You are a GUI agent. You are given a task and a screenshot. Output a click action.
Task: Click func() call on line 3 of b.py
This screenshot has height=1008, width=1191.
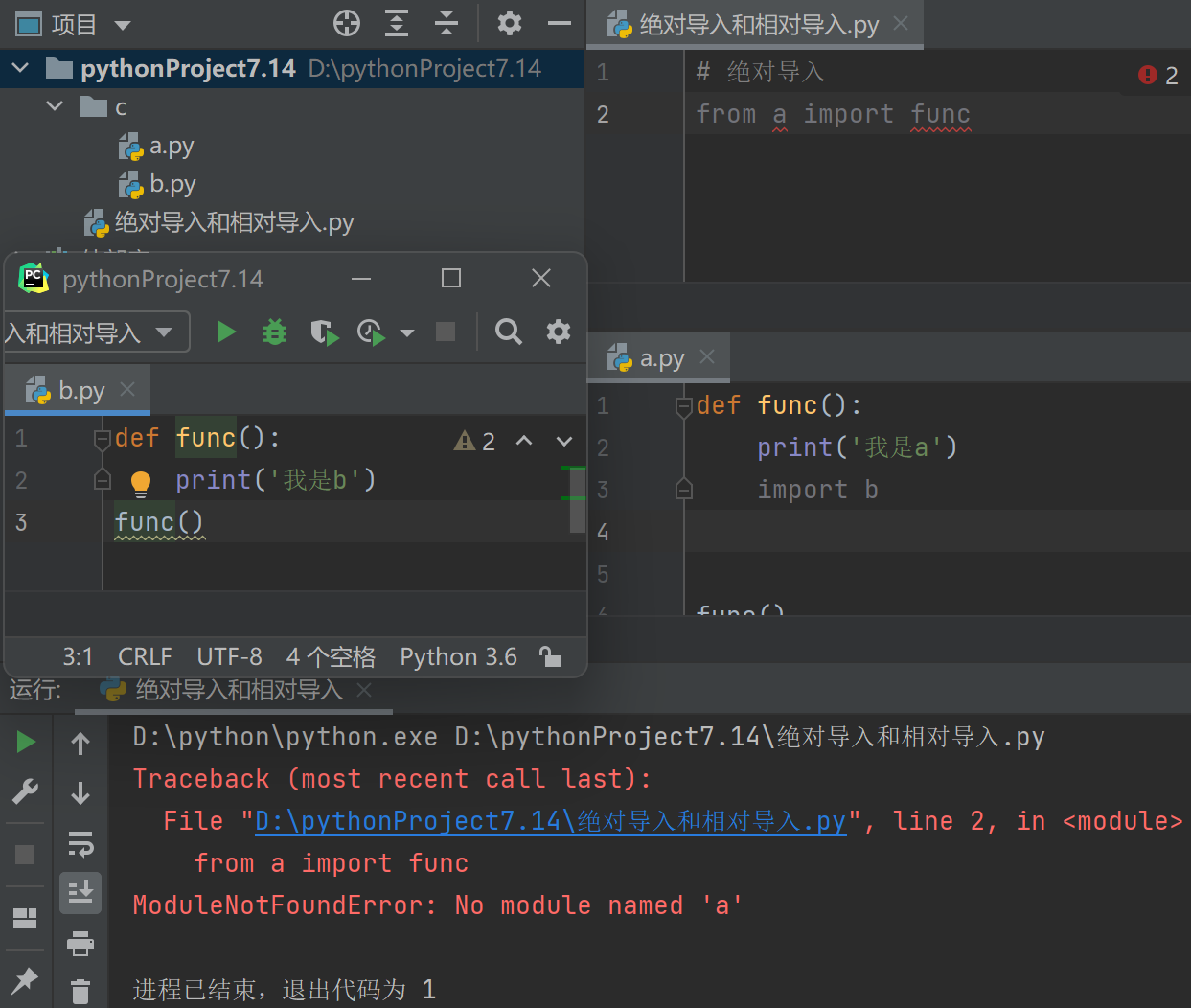tap(159, 522)
